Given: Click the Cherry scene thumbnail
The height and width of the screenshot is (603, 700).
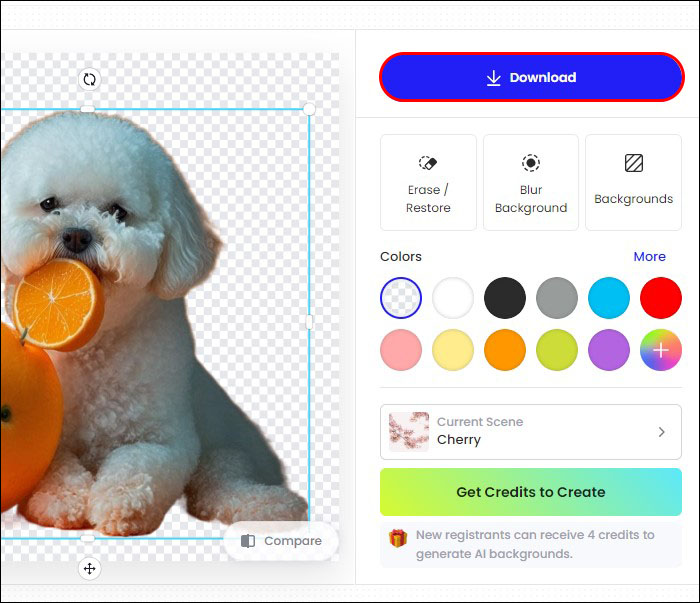Looking at the screenshot, I should (408, 432).
